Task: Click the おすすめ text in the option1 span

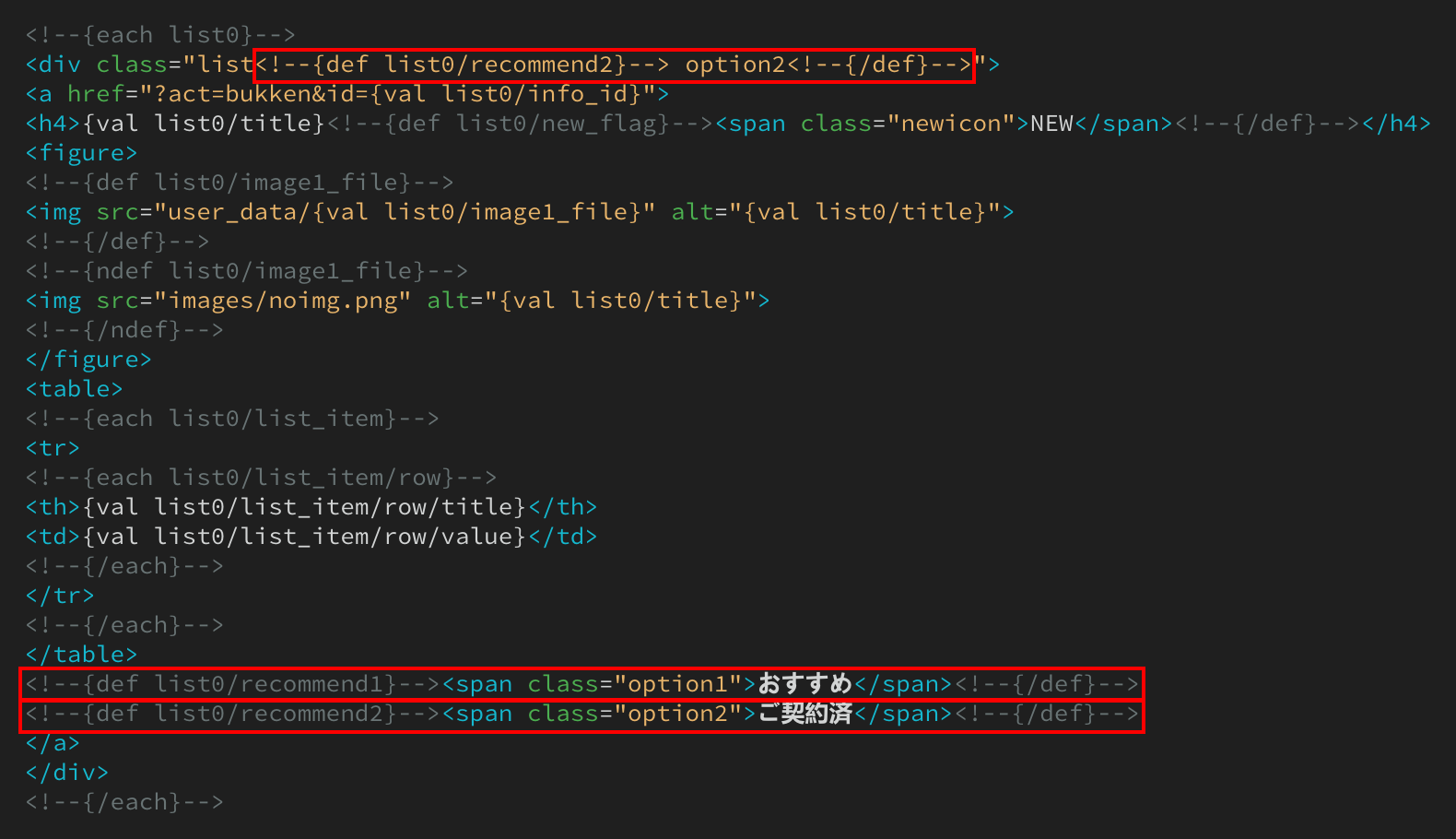Action: [x=804, y=684]
